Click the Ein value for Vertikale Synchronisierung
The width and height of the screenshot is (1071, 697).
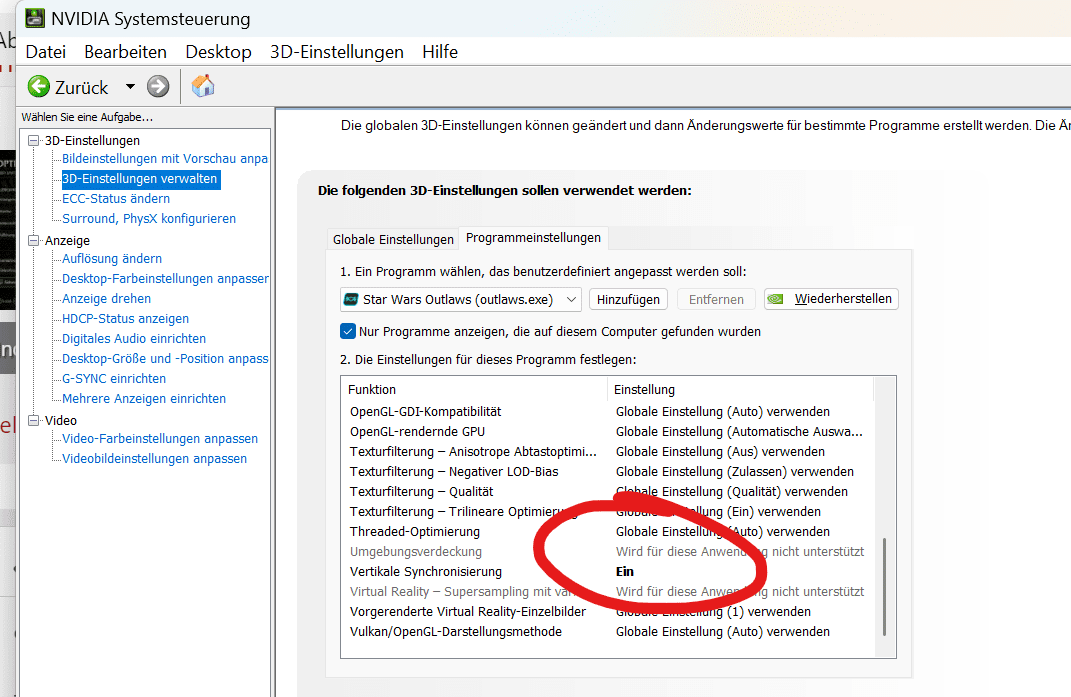(625, 571)
